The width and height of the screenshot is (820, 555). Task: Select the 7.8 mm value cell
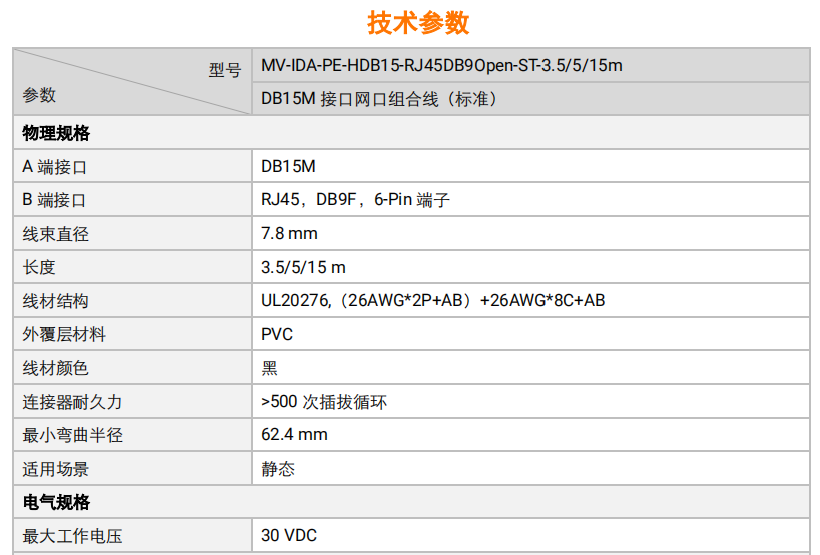tap(289, 234)
